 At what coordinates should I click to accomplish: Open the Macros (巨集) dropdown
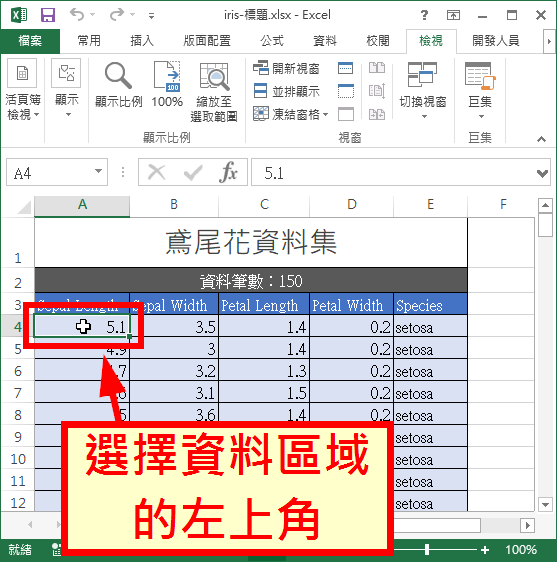point(480,91)
